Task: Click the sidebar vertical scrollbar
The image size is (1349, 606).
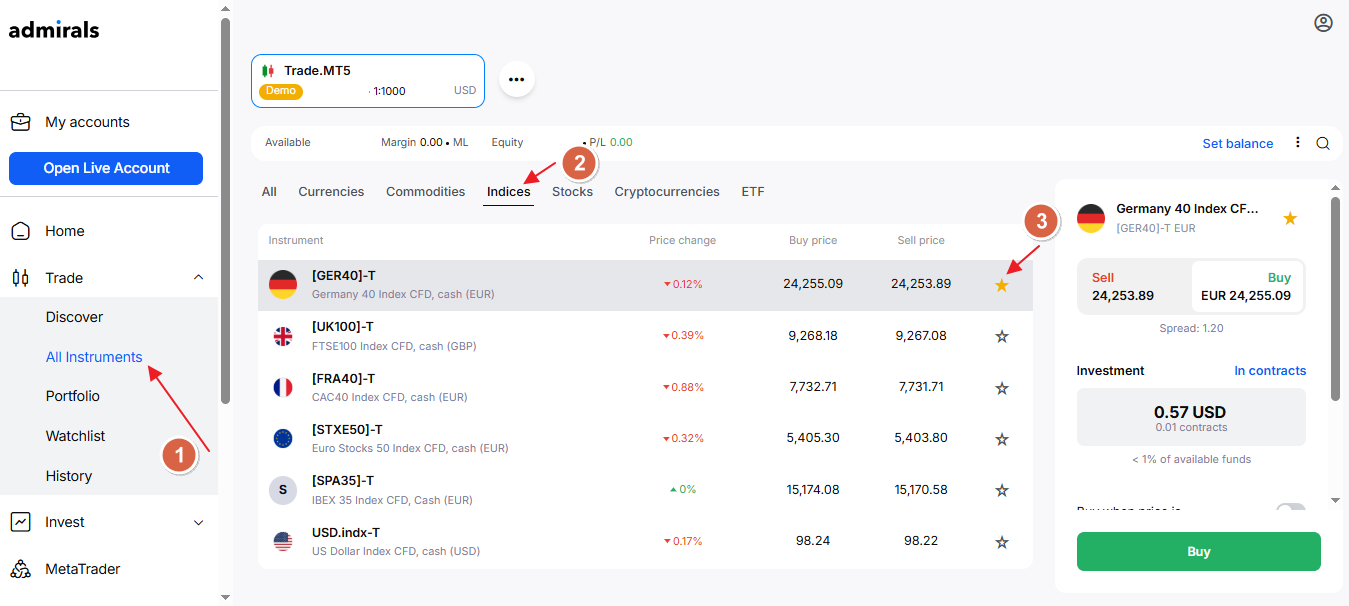Action: click(225, 210)
